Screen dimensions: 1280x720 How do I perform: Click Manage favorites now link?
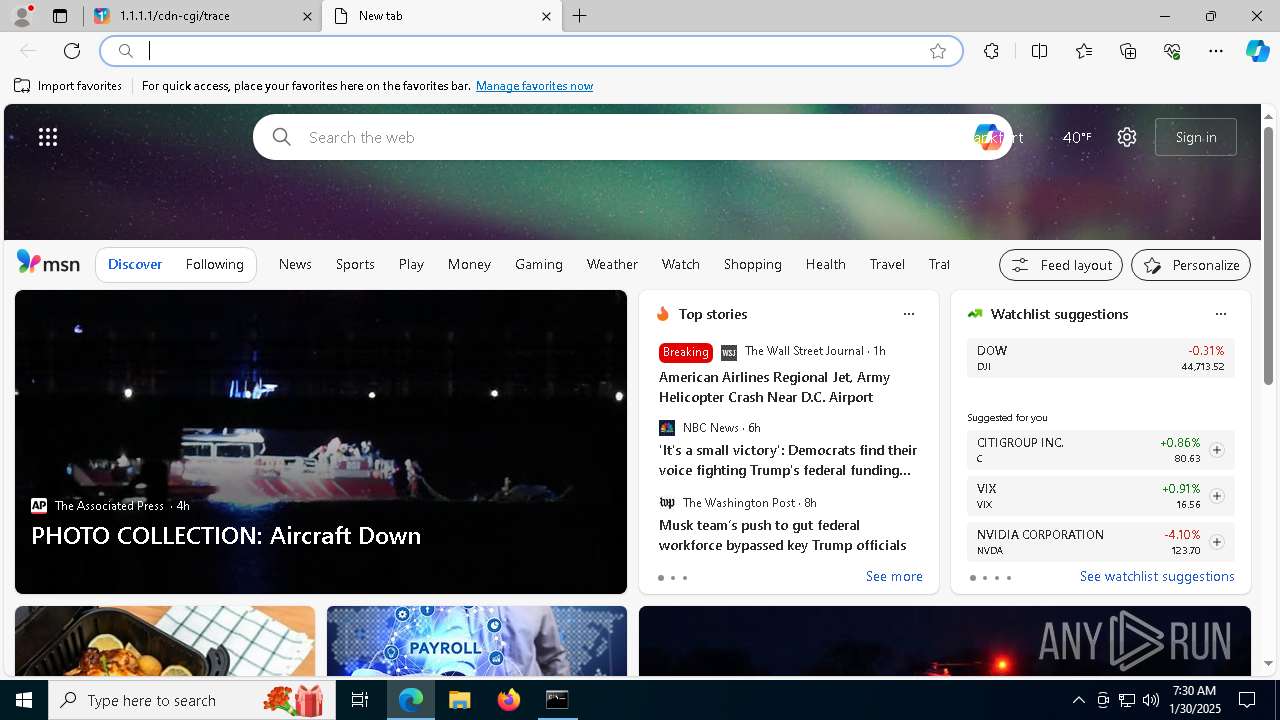tap(534, 86)
